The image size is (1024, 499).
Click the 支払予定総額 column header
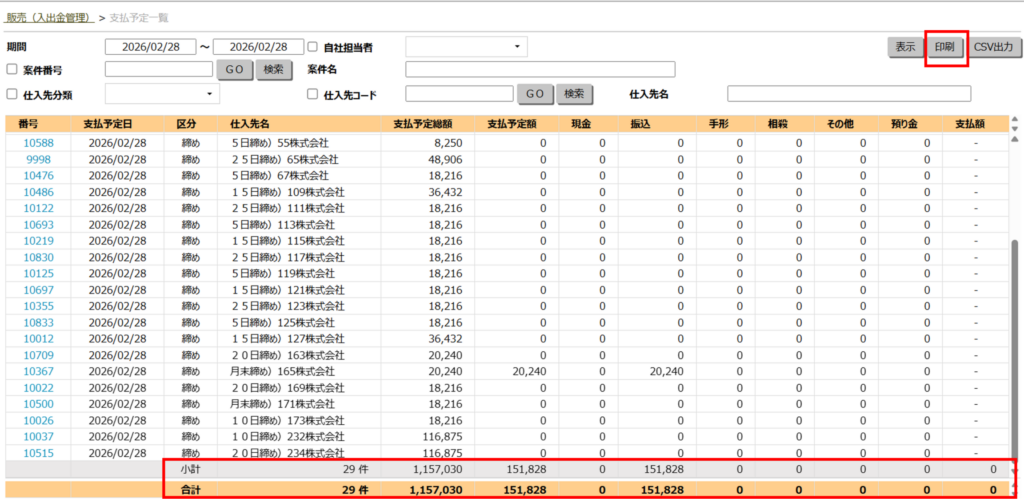(x=427, y=124)
